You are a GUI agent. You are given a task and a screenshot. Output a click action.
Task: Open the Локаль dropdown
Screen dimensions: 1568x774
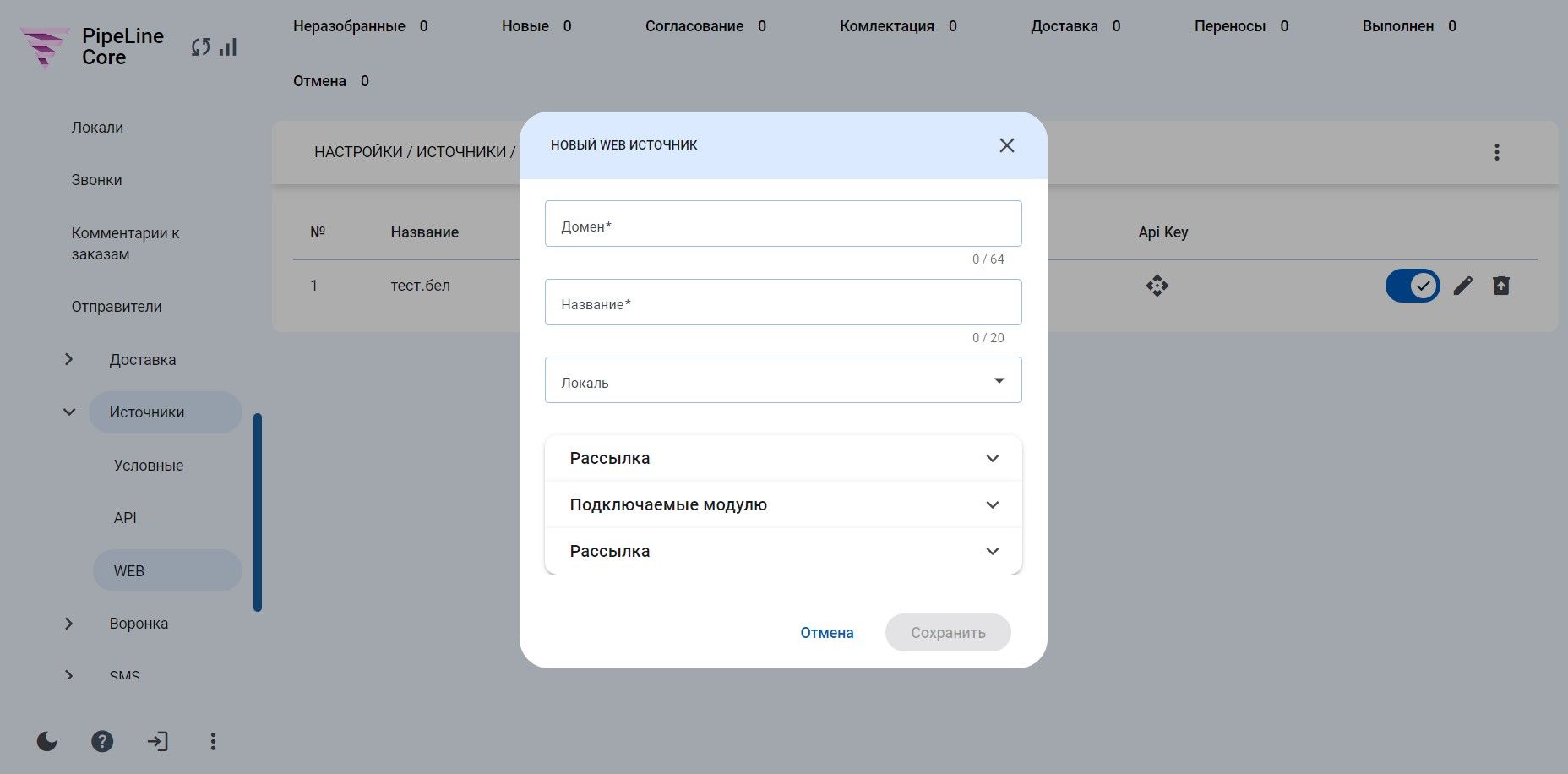(x=783, y=380)
